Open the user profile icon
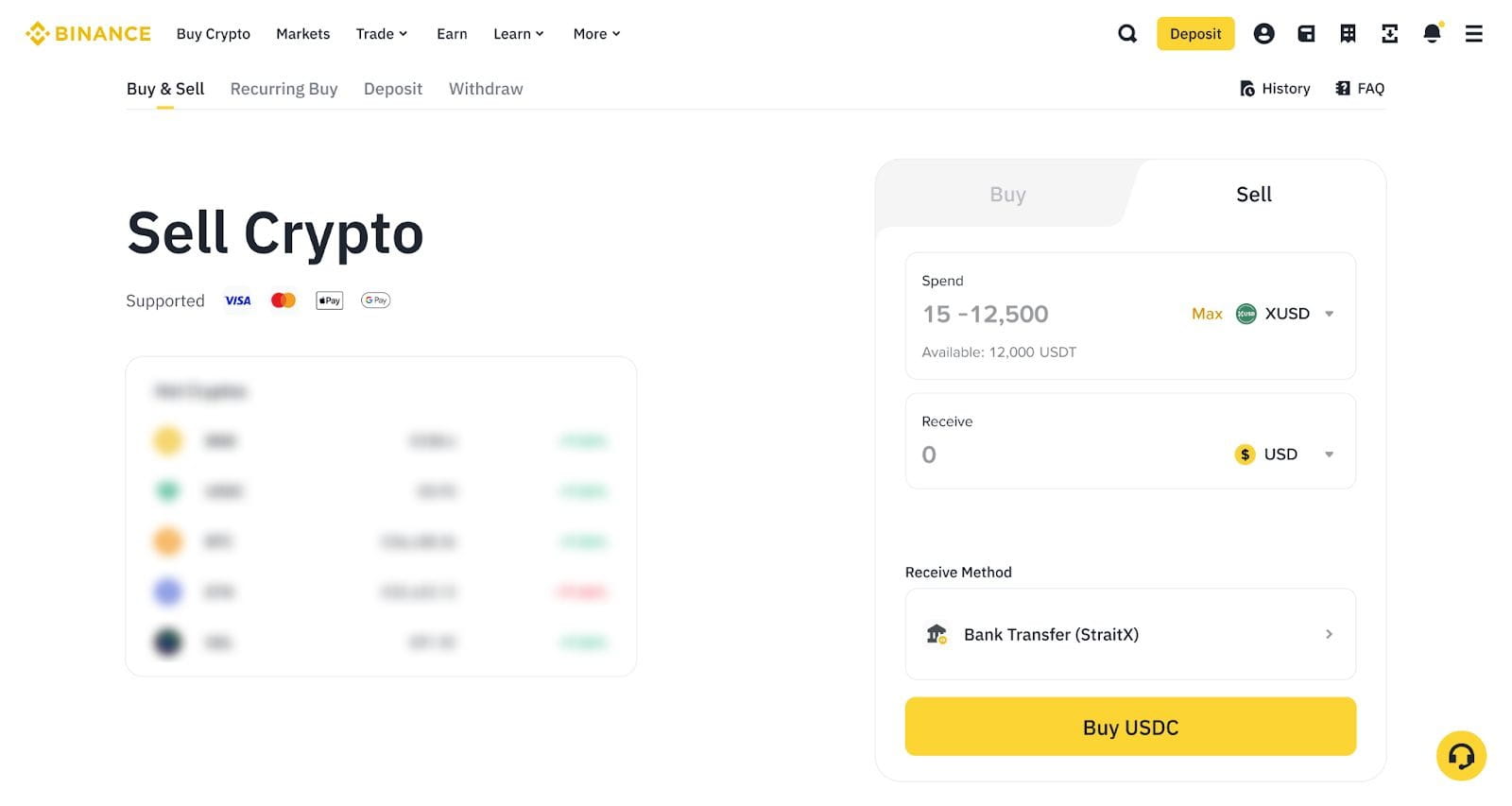The height and width of the screenshot is (806, 1512). click(x=1263, y=33)
